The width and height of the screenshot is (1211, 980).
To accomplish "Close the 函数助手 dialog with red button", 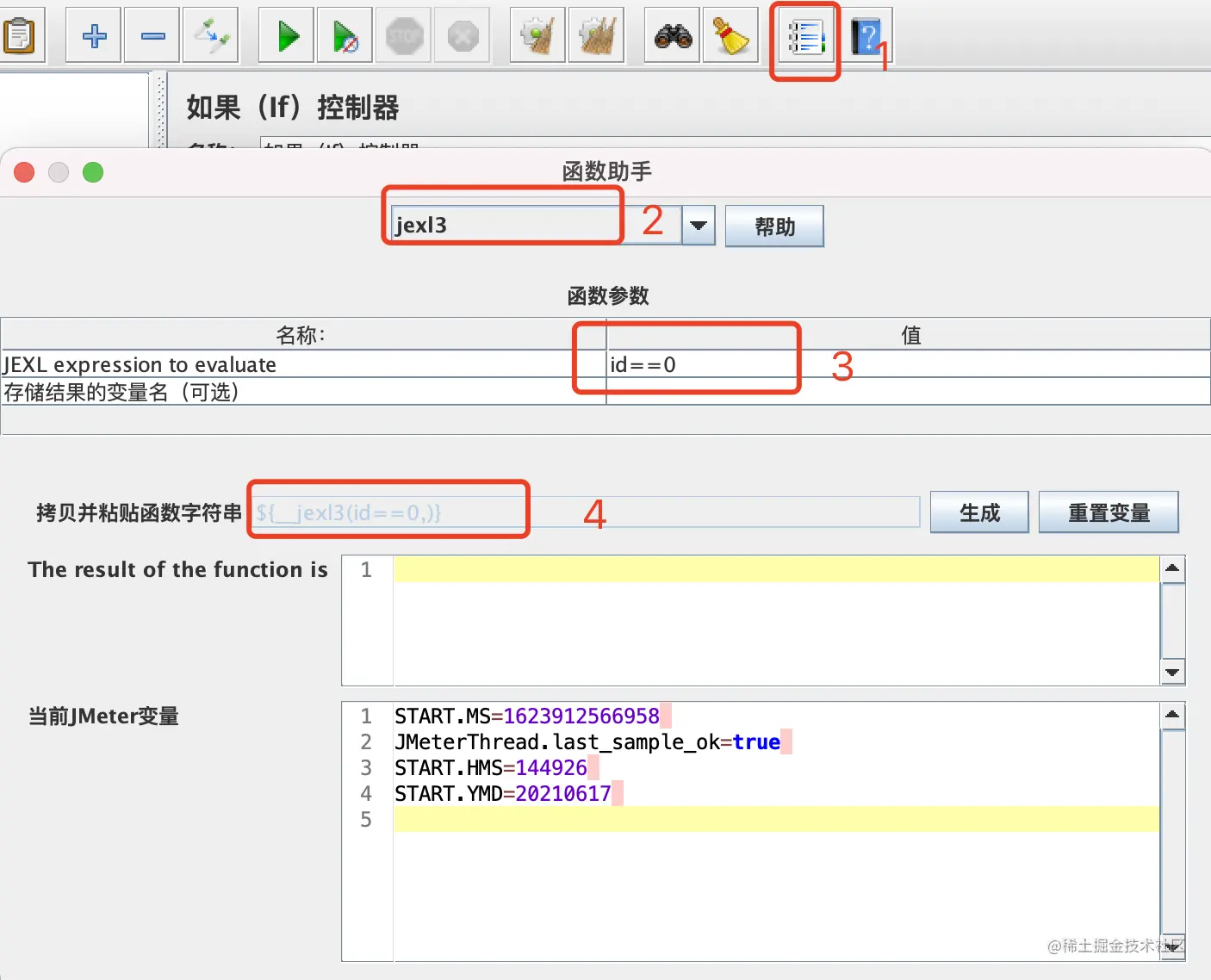I will 24,172.
